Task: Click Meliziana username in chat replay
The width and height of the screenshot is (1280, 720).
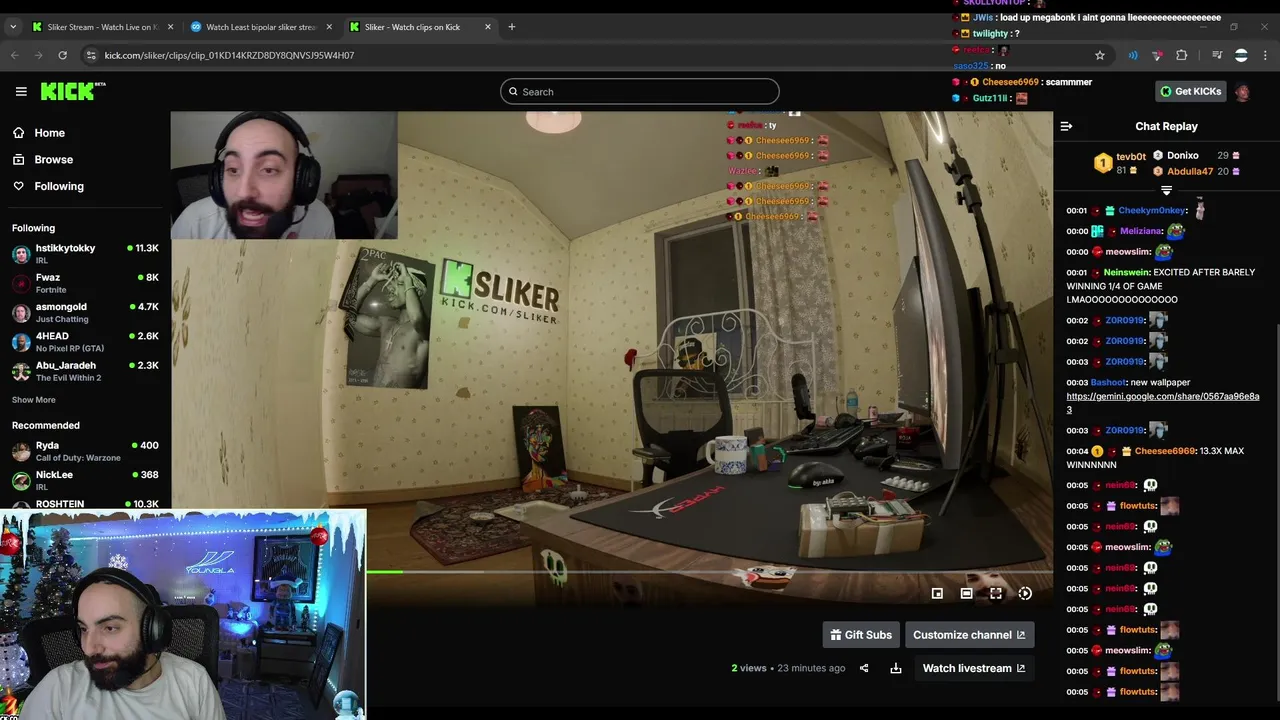Action: pos(1141,231)
